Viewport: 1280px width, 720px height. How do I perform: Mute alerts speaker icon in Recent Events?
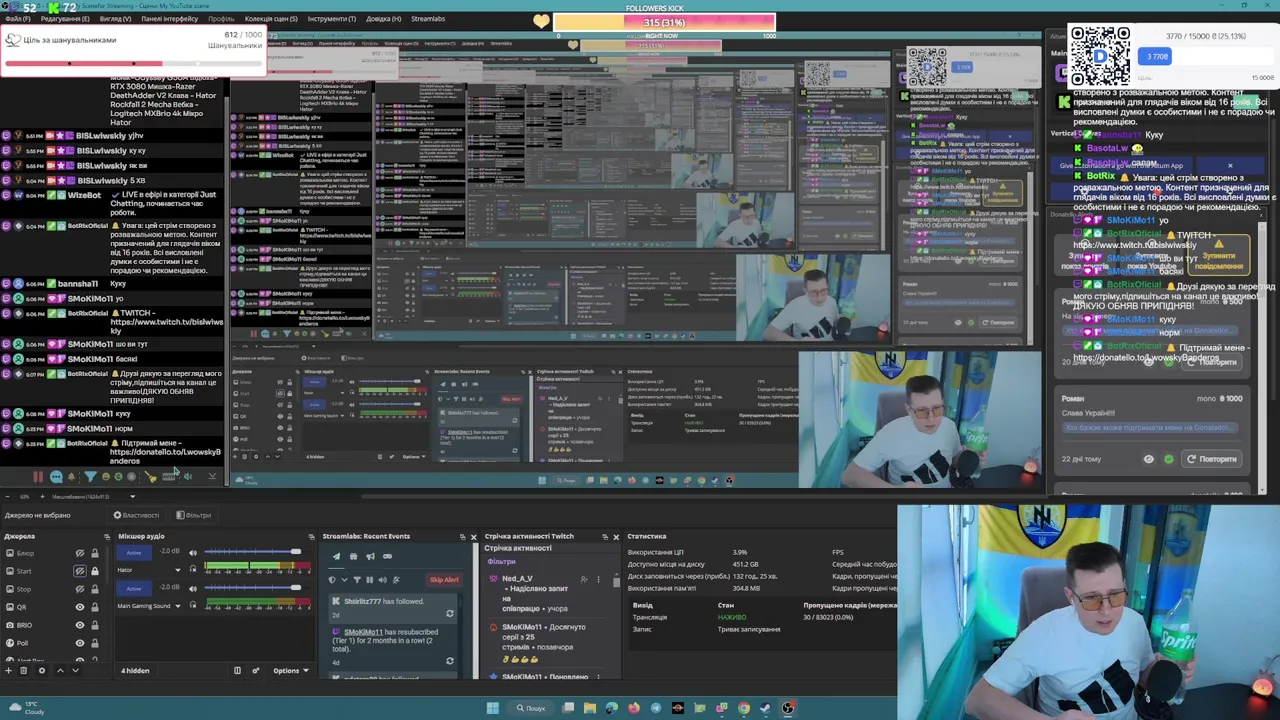point(383,580)
